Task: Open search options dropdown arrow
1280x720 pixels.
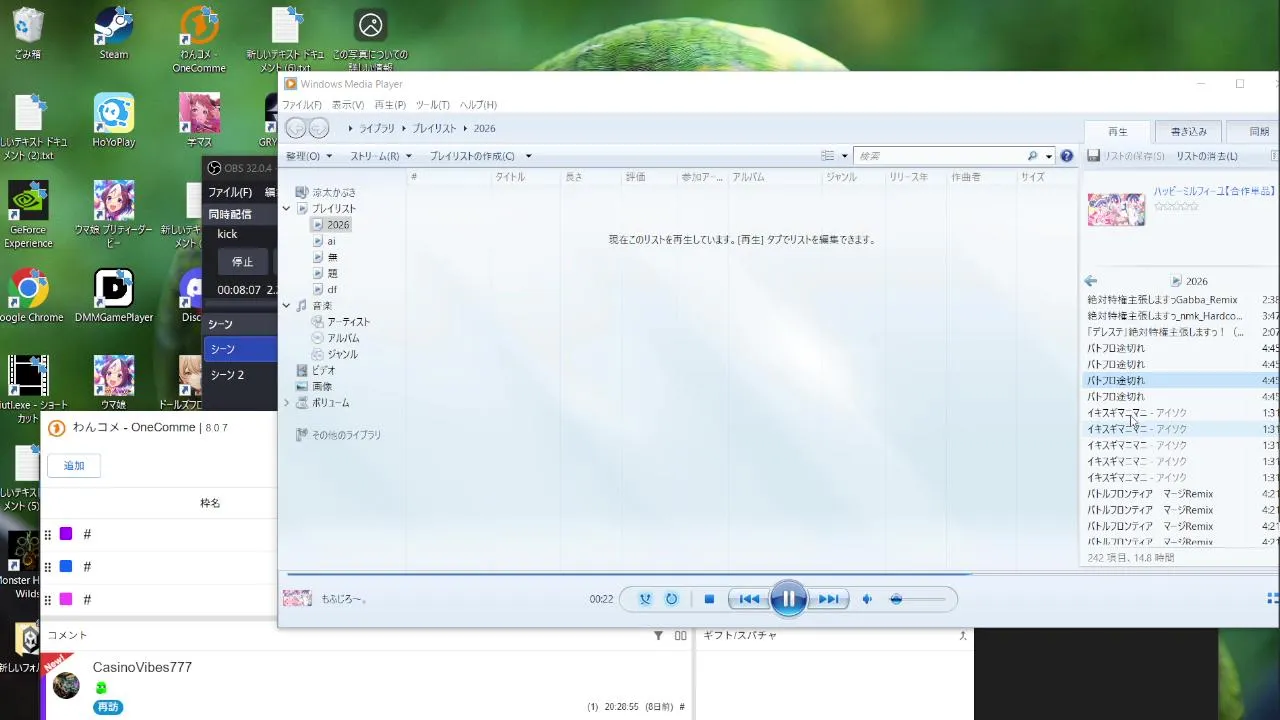Action: click(x=1049, y=156)
